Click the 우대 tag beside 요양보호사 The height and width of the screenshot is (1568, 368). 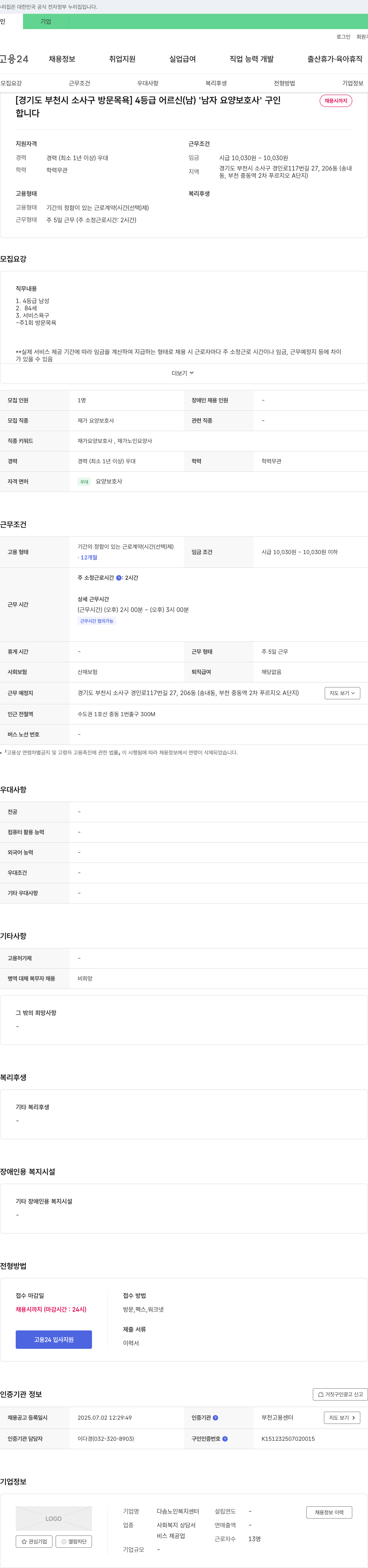[x=84, y=482]
